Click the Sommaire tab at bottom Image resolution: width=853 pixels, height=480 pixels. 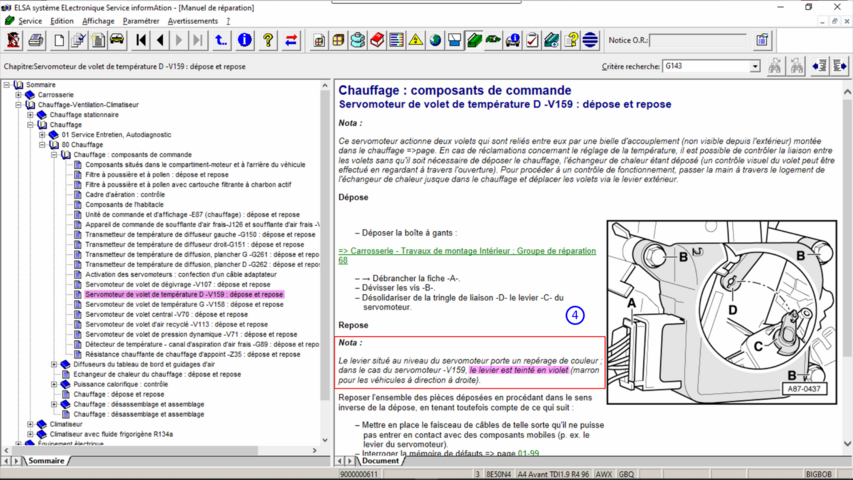[46, 461]
